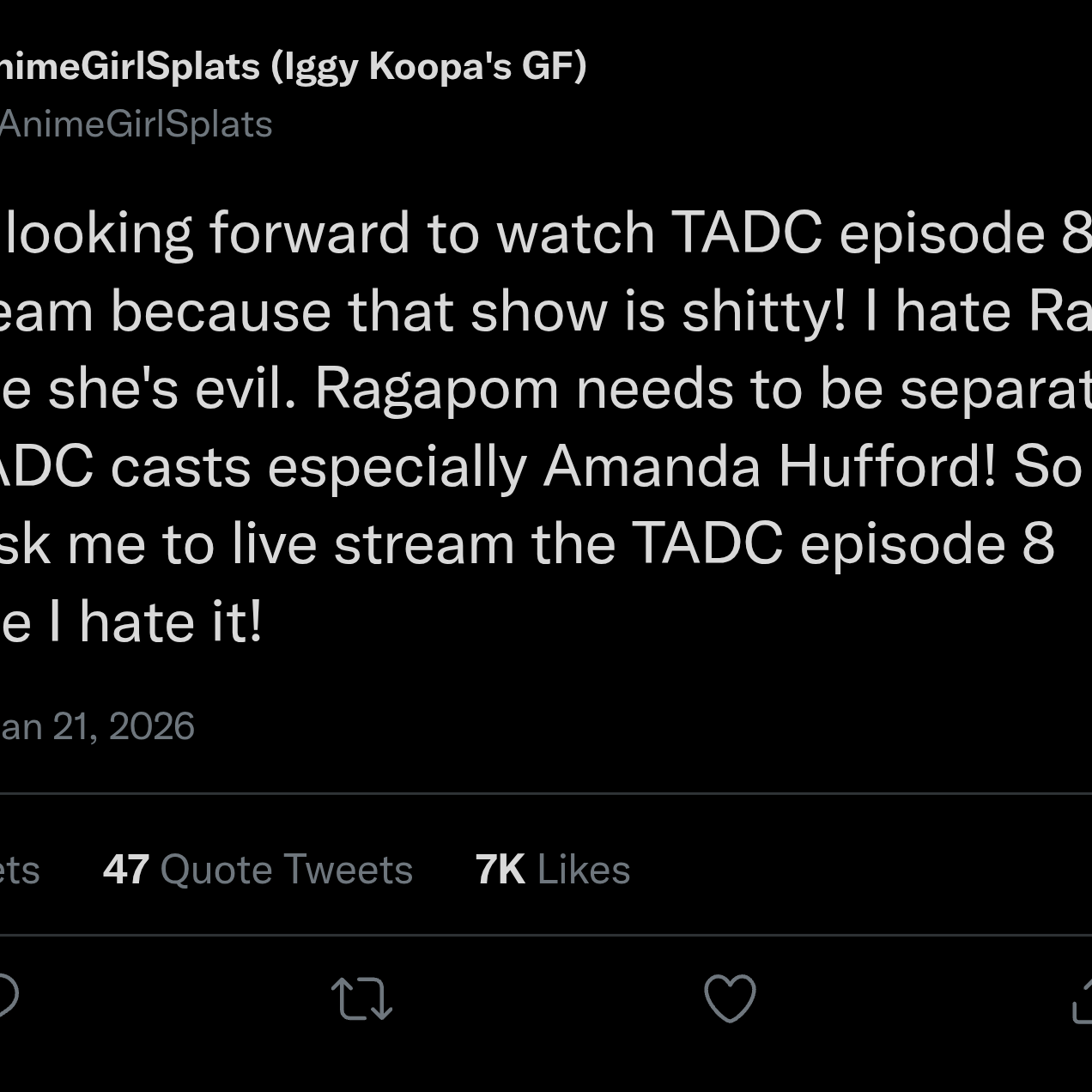
Task: Open the share icon
Action: point(1083,998)
